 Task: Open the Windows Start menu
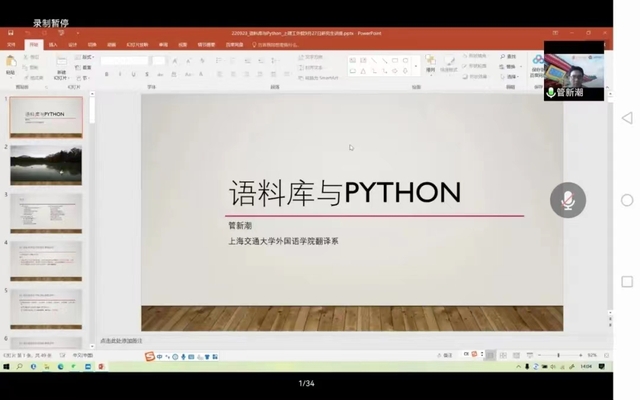coord(6,367)
